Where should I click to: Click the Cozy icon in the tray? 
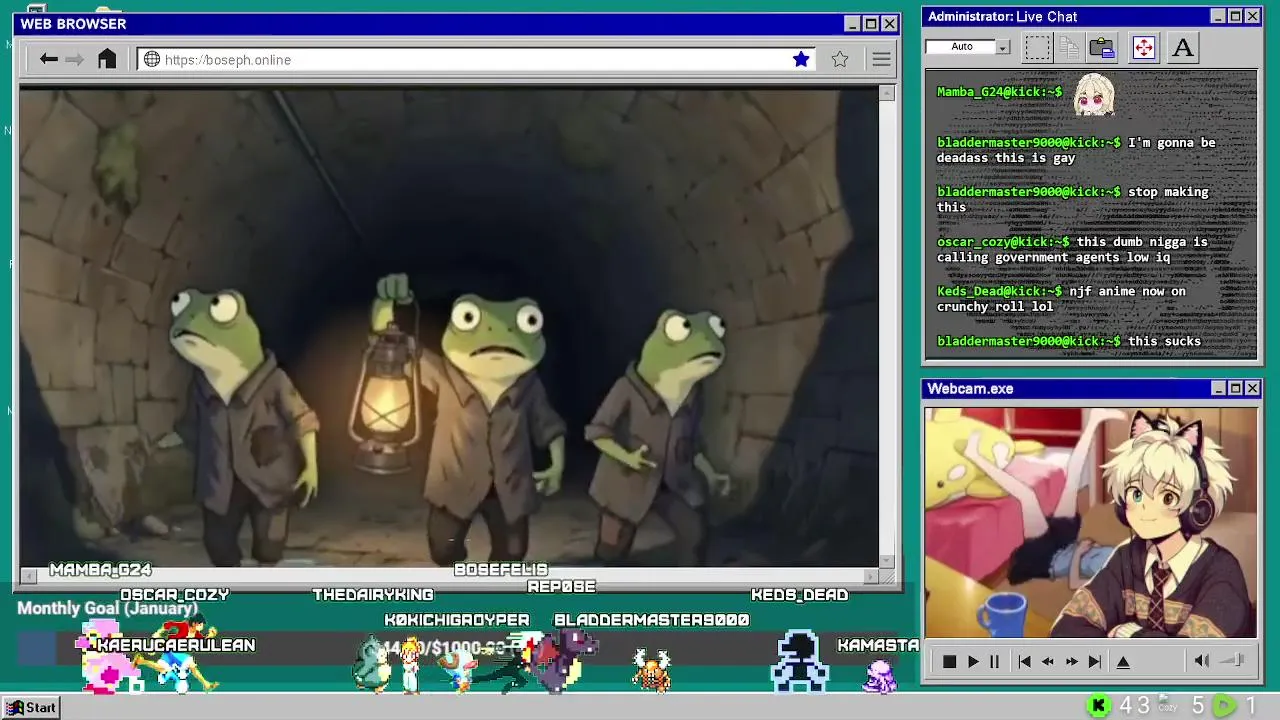coord(1166,704)
